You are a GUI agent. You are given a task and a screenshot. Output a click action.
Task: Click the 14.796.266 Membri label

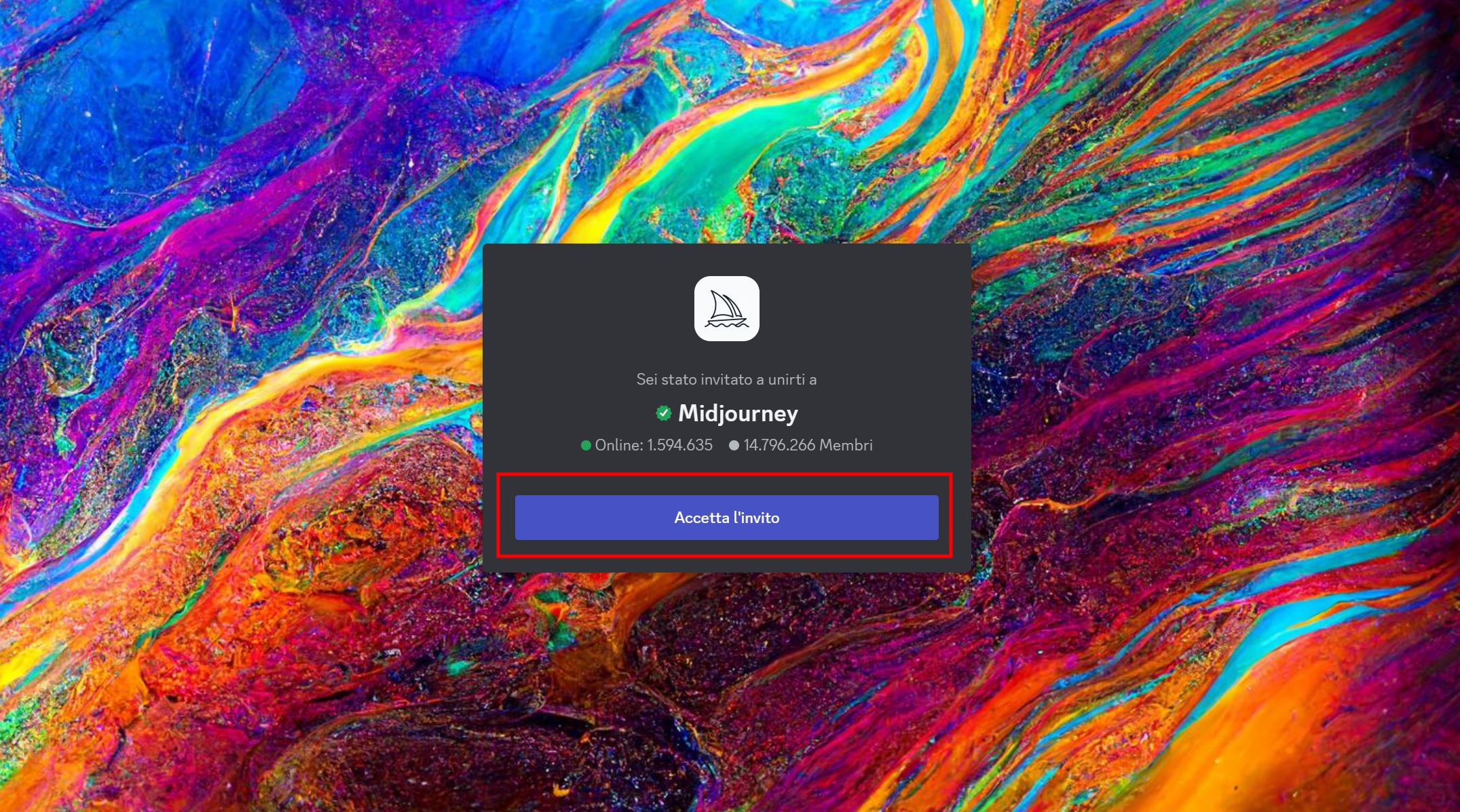[x=806, y=445]
